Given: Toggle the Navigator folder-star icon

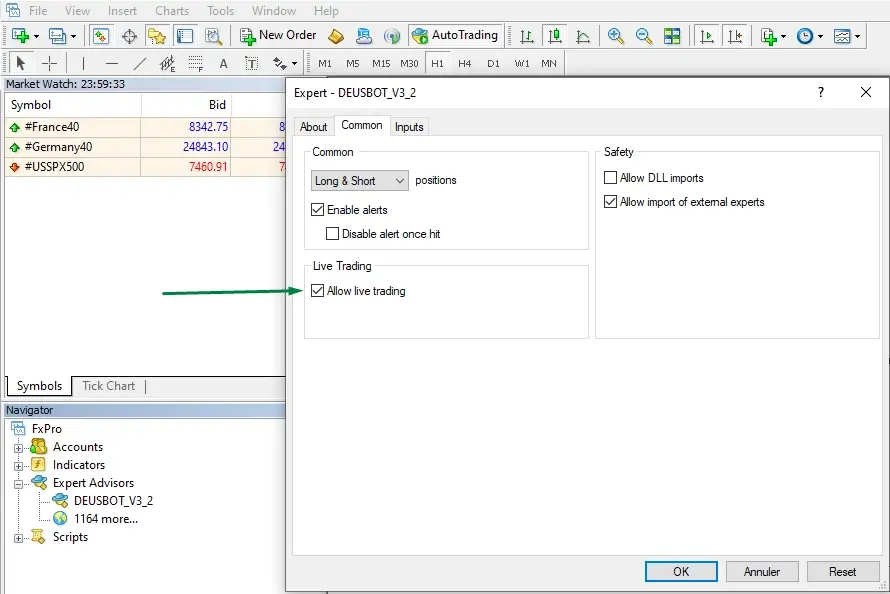Looking at the screenshot, I should tap(157, 36).
